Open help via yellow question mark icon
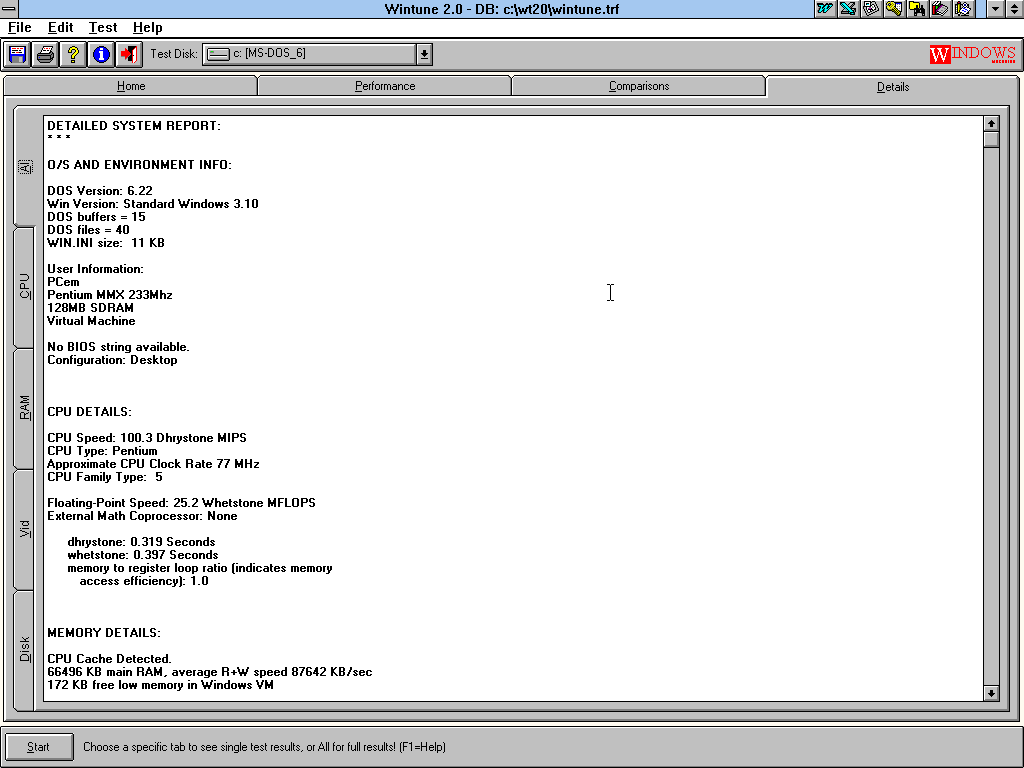The image size is (1024, 768). click(73, 54)
